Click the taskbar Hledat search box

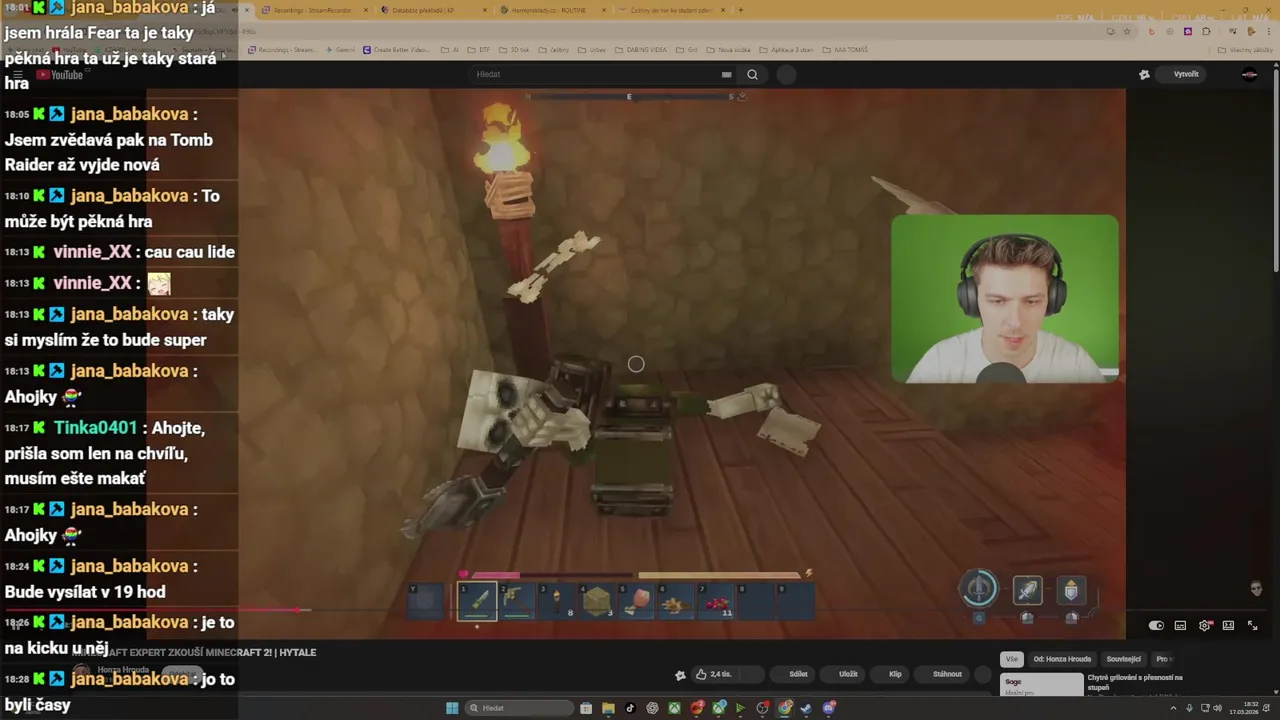(x=518, y=708)
